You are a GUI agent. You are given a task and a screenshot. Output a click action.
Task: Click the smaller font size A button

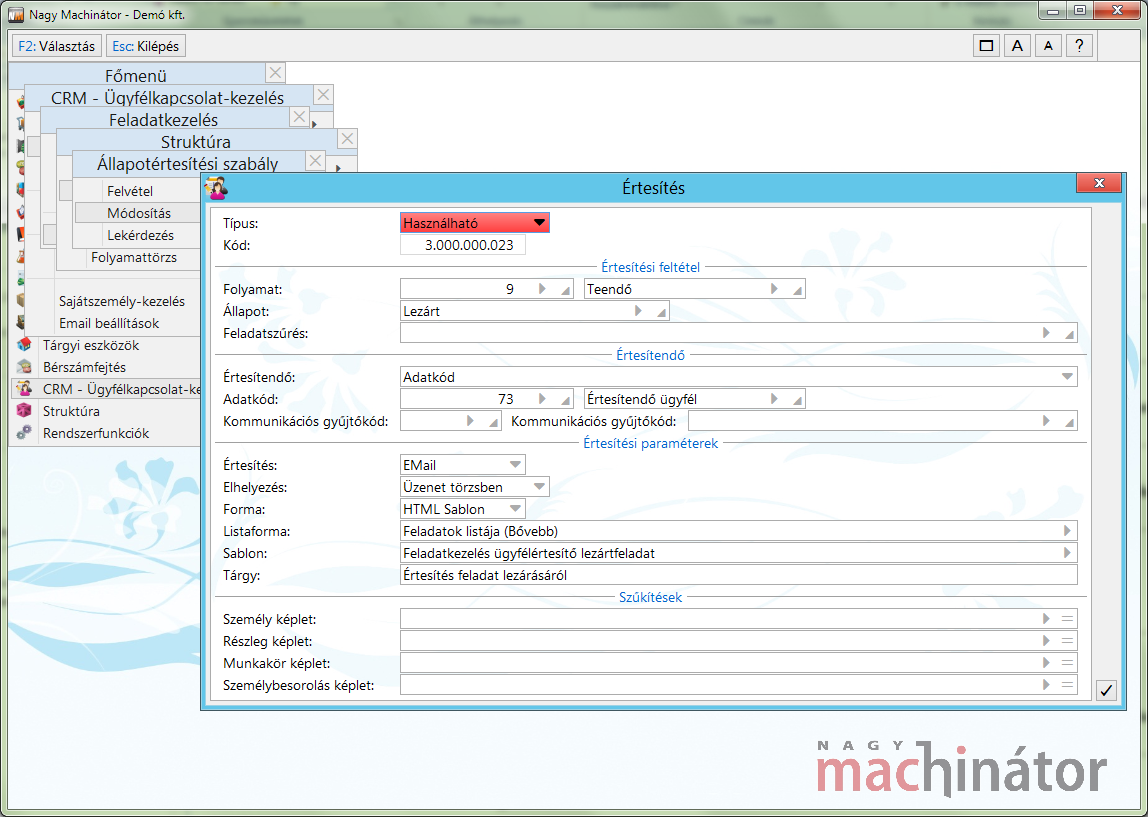pos(1048,46)
